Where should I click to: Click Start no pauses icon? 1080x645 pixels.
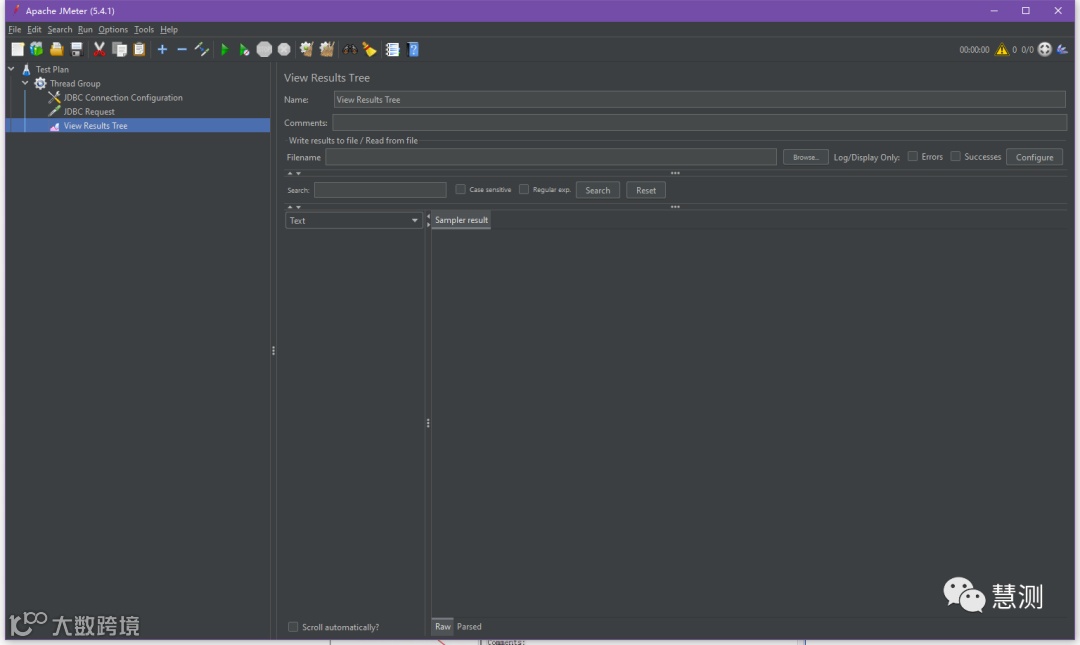pyautogui.click(x=244, y=49)
